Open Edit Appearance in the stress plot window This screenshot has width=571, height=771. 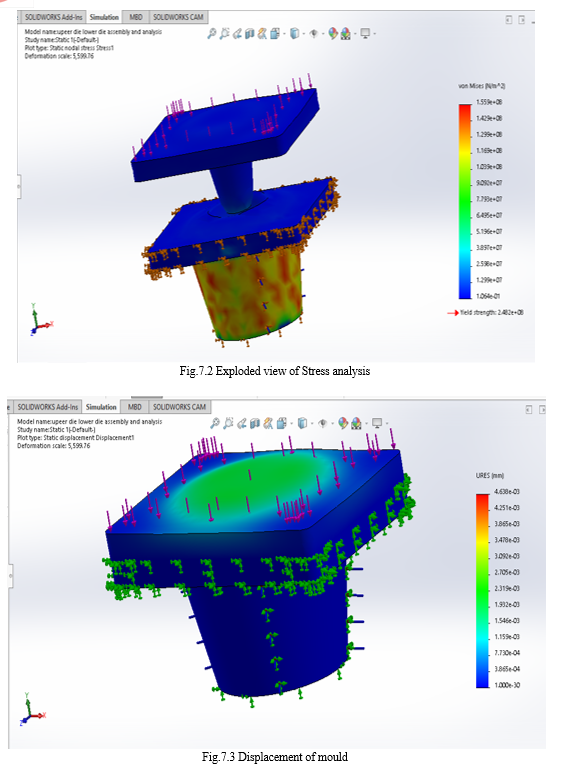pos(332,33)
